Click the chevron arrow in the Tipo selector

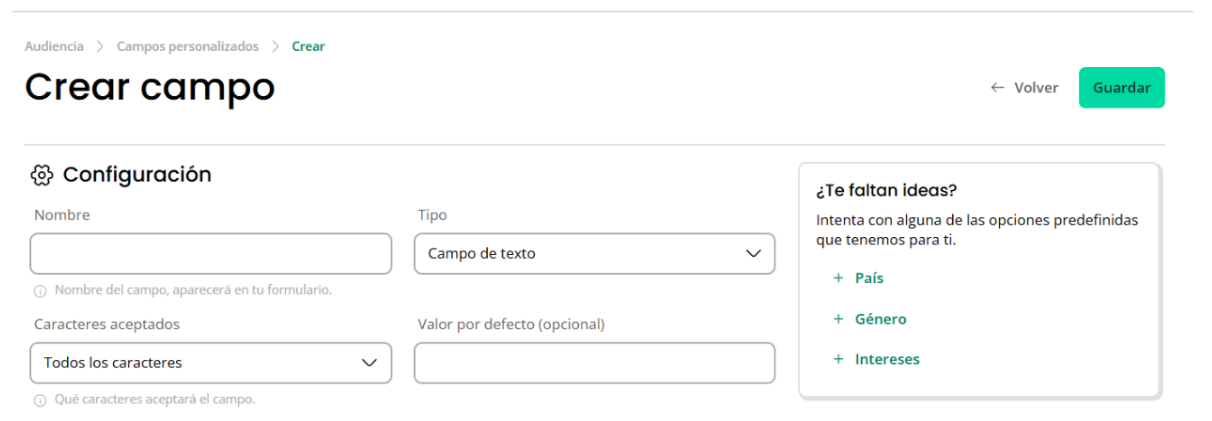754,254
